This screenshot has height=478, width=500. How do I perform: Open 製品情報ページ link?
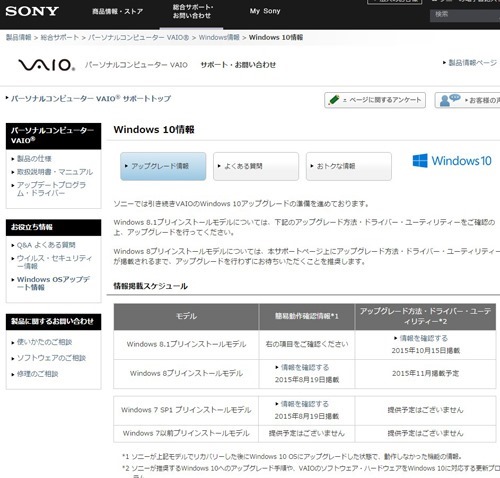click(x=472, y=63)
